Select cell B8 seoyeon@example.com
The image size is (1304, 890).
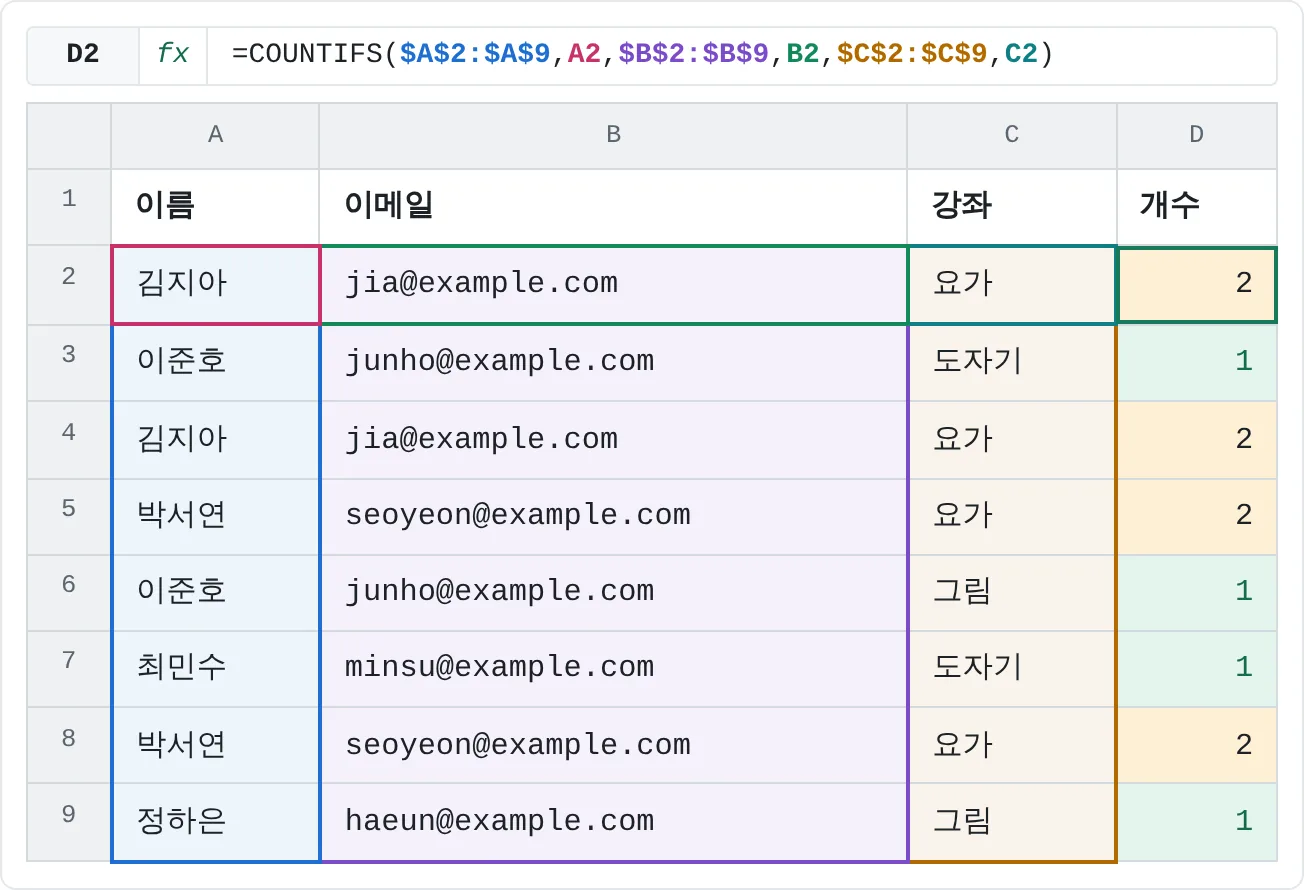(x=613, y=745)
